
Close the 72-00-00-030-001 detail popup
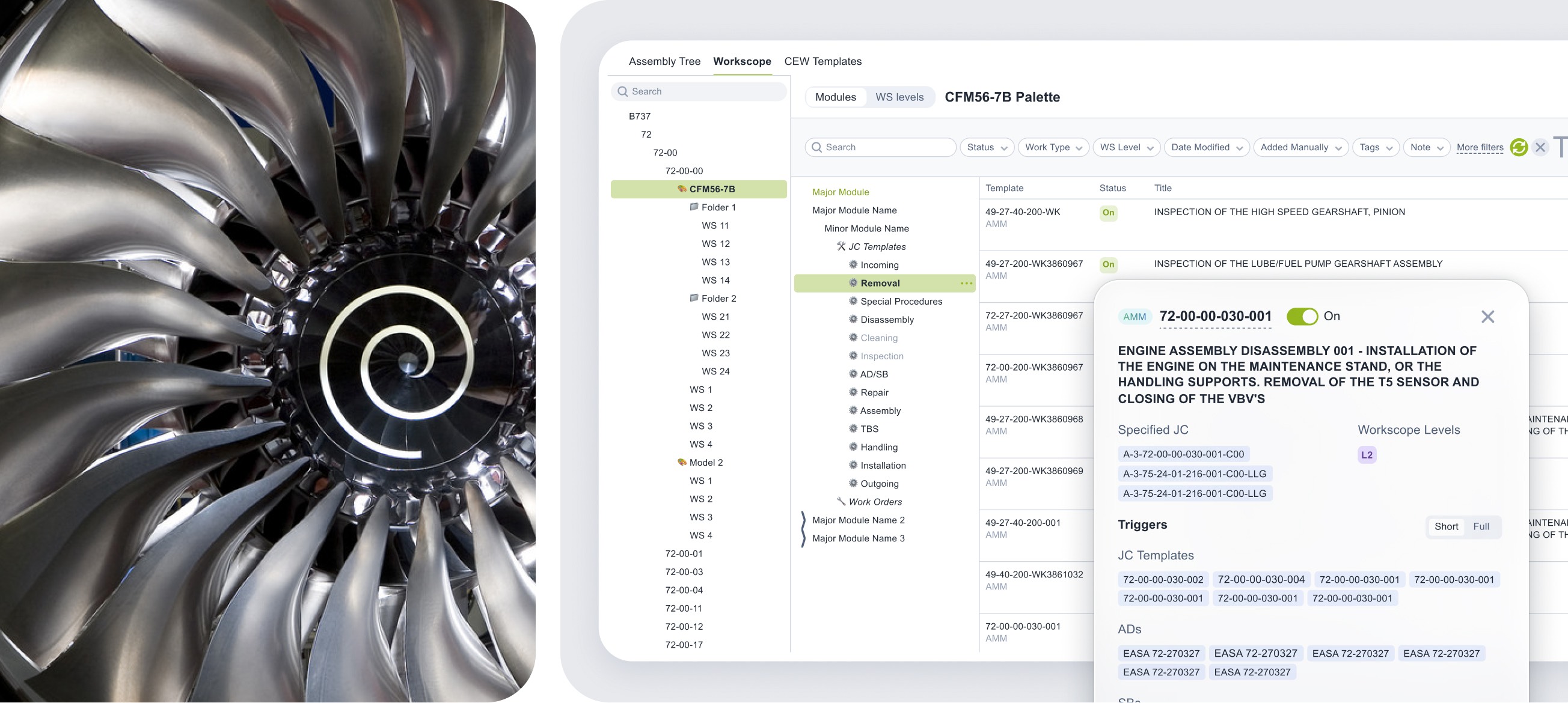pos(1487,317)
